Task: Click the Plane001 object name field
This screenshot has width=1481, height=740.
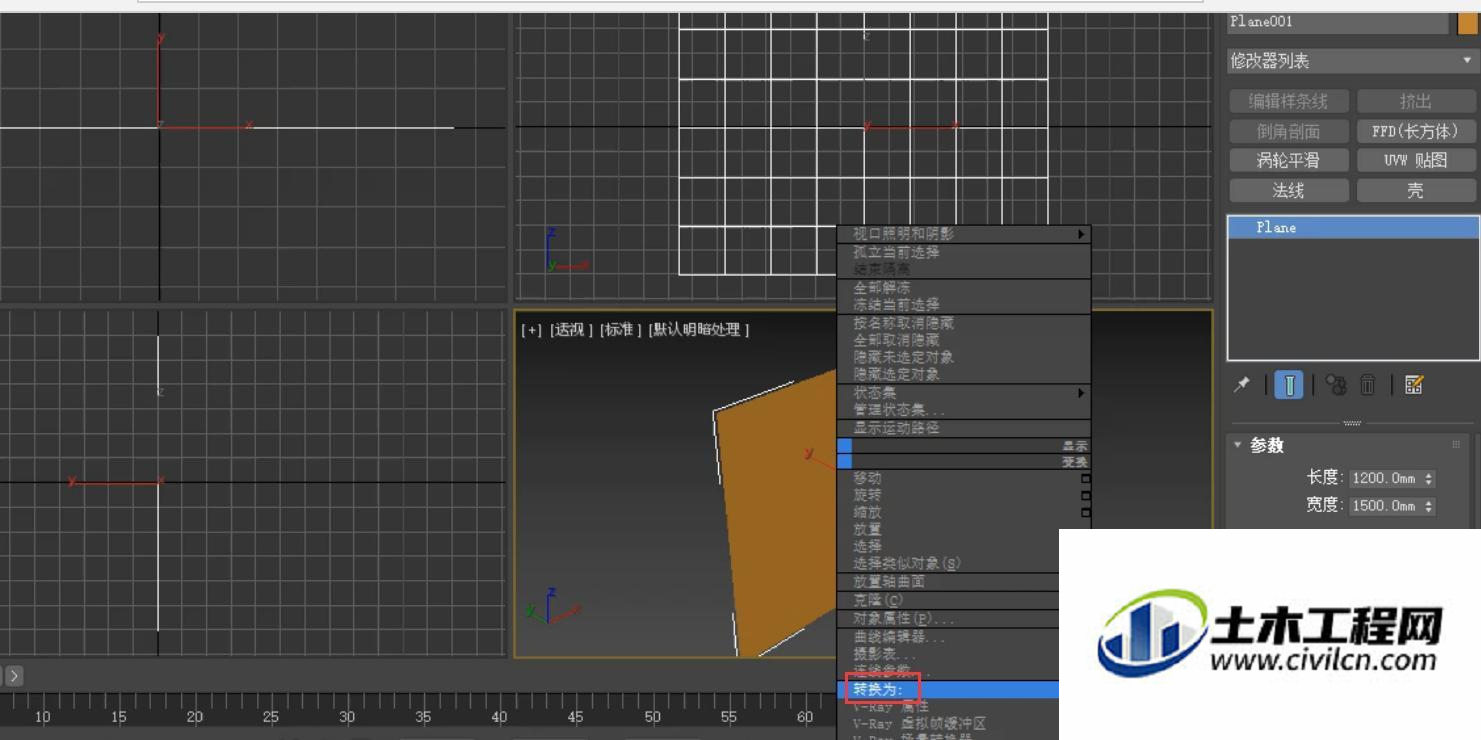Action: coord(1338,22)
